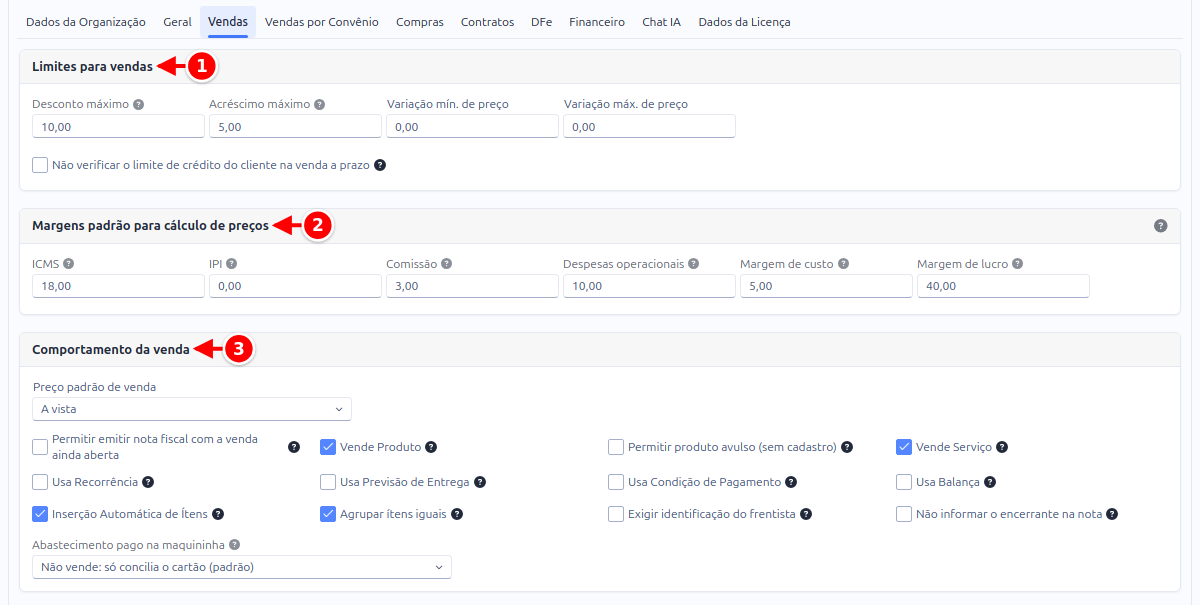This screenshot has height=605, width=1200.
Task: Show help for Agrupar ítens iguais
Action: point(457,514)
